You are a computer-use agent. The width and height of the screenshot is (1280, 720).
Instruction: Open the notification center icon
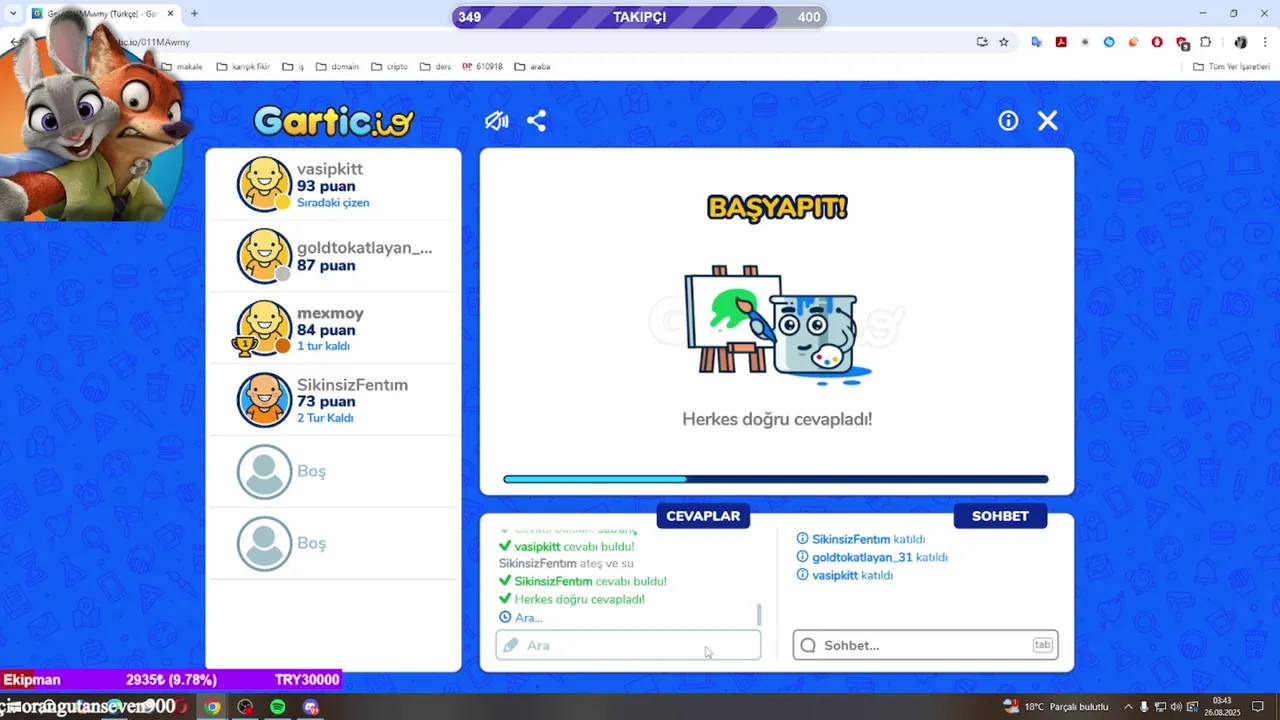click(x=1258, y=707)
